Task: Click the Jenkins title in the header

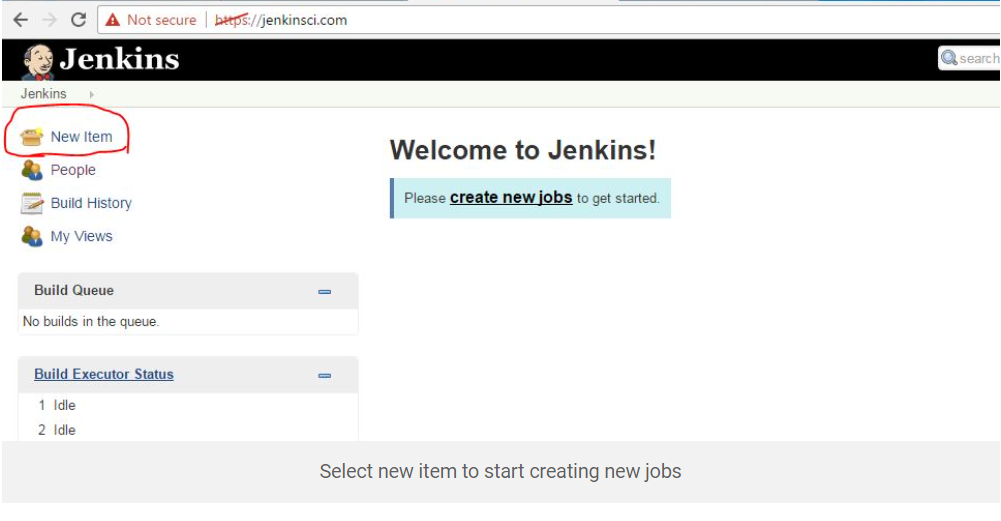Action: click(x=119, y=59)
